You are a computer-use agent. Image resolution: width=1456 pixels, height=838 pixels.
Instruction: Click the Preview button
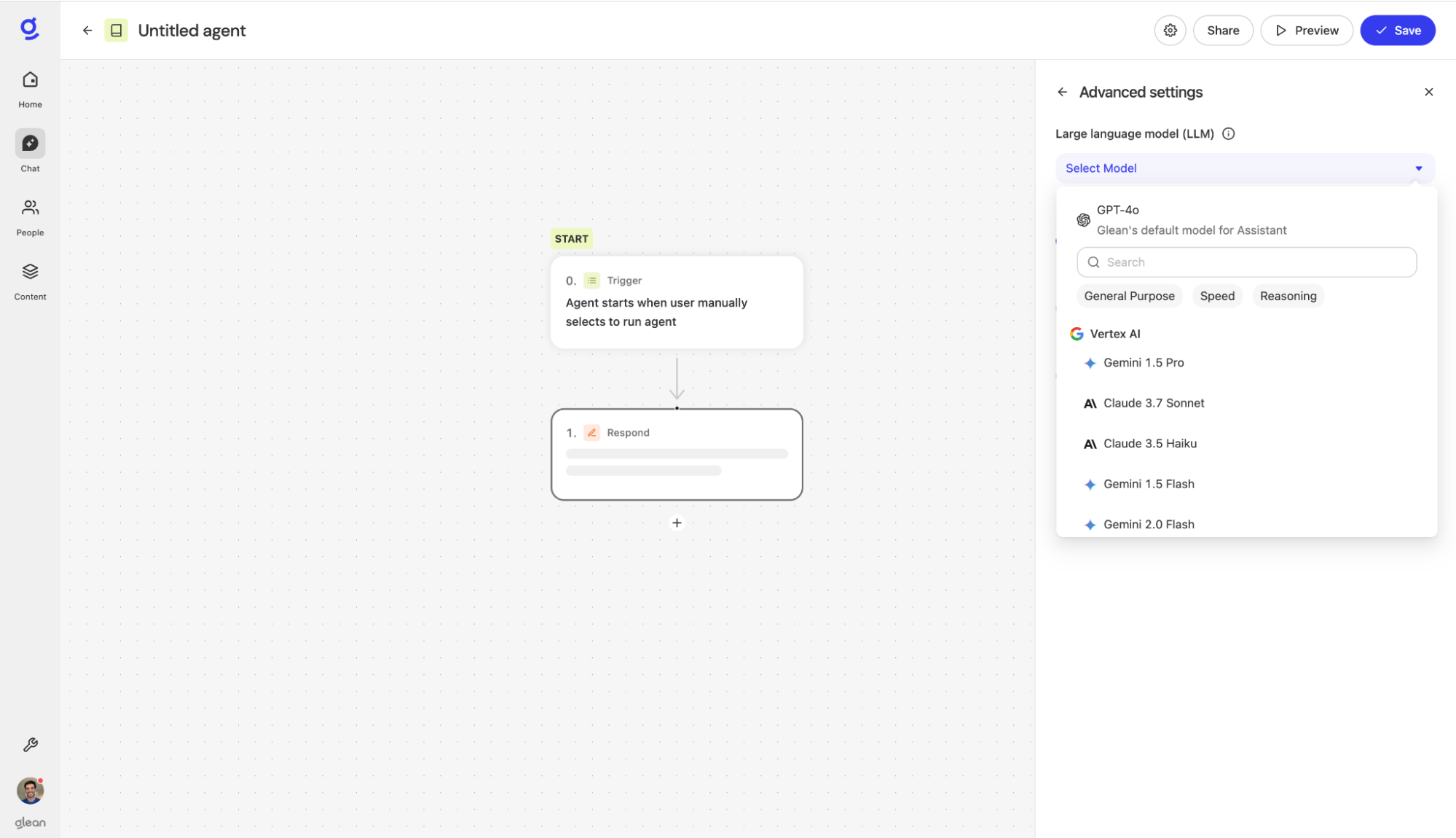point(1306,31)
